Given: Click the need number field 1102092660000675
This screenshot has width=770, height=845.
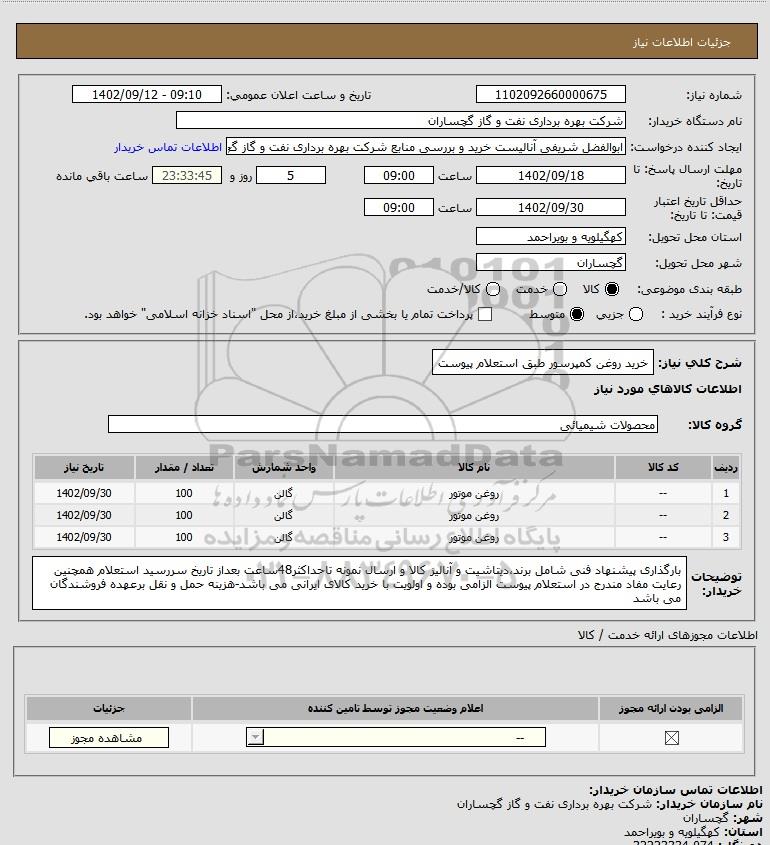Looking at the screenshot, I should [551, 94].
